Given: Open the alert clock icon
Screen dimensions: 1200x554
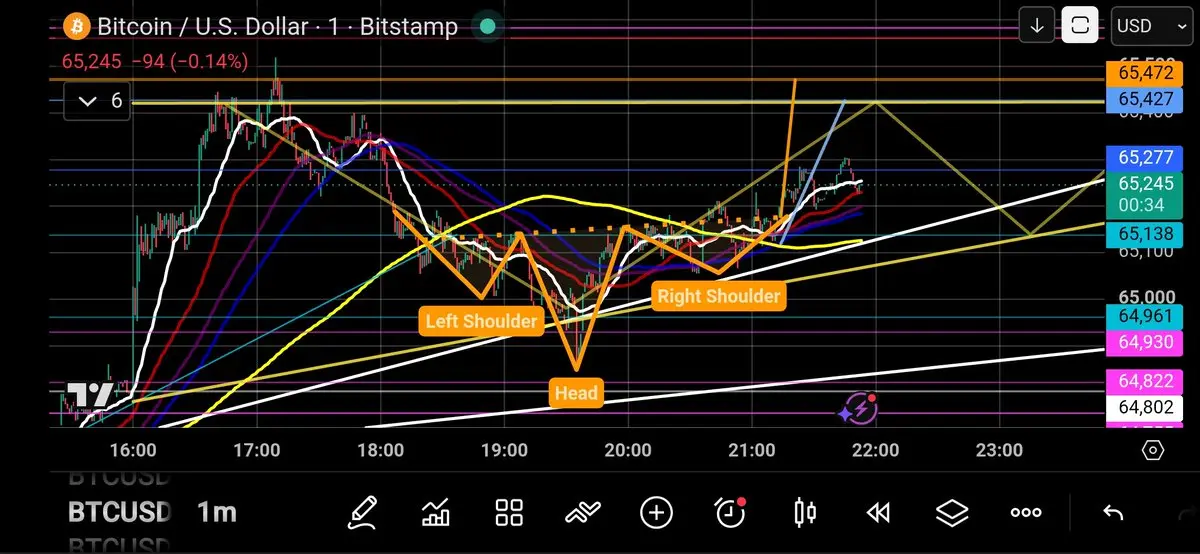Looking at the screenshot, I should pyautogui.click(x=731, y=513).
